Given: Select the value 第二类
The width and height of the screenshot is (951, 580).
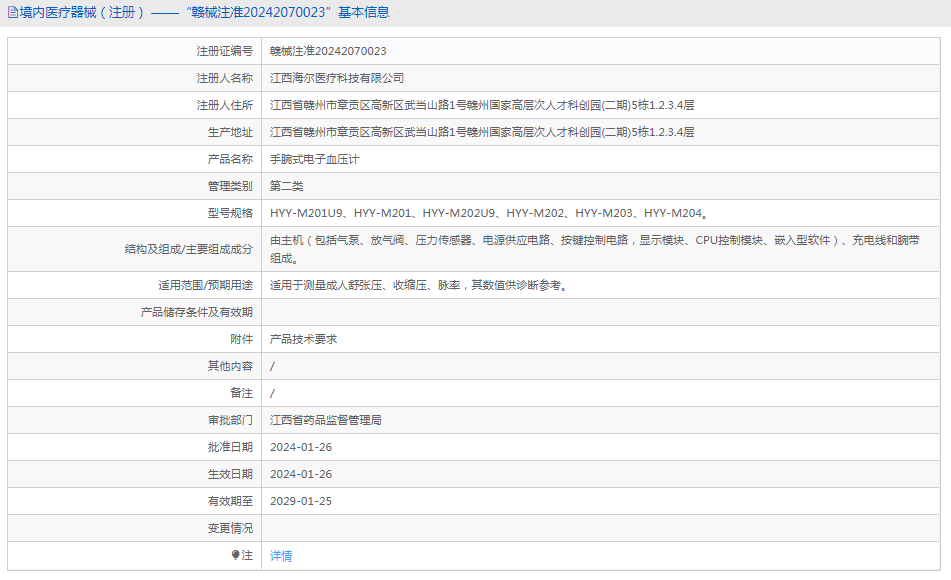Looking at the screenshot, I should click(286, 186).
